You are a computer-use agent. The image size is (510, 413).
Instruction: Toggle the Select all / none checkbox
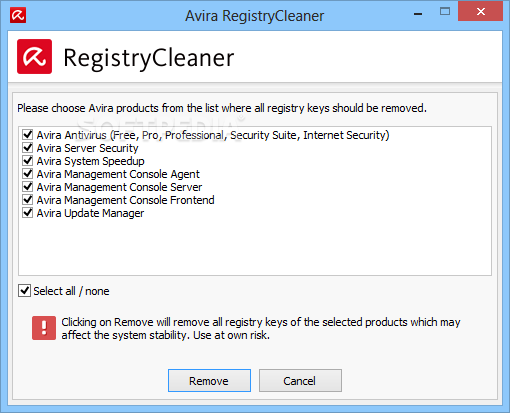pyautogui.click(x=25, y=291)
